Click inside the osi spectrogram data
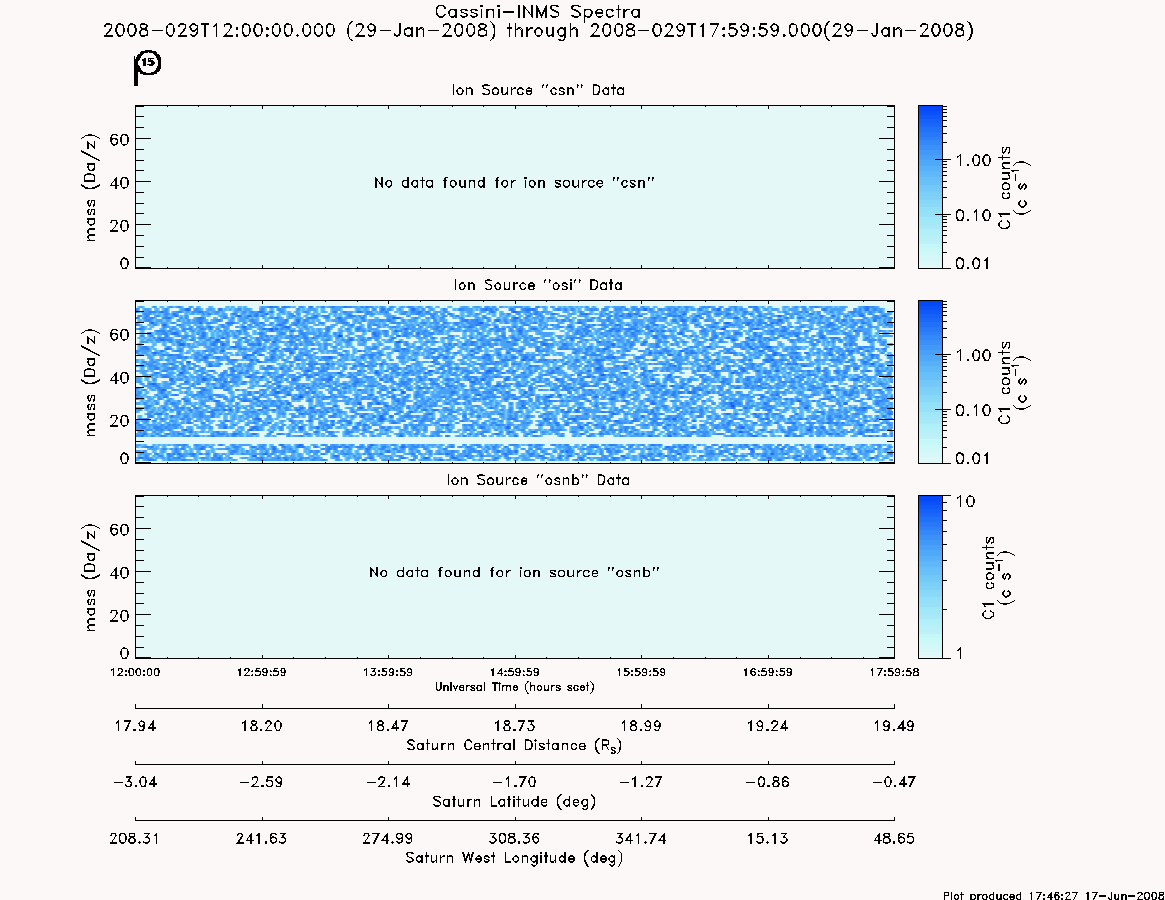 514,381
